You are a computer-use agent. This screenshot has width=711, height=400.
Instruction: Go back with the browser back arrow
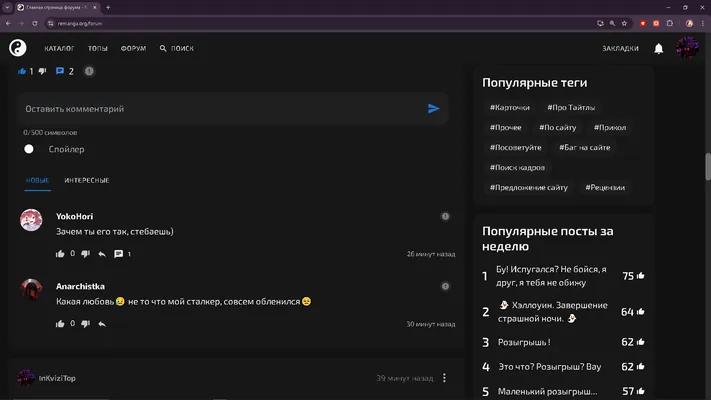(x=8, y=23)
